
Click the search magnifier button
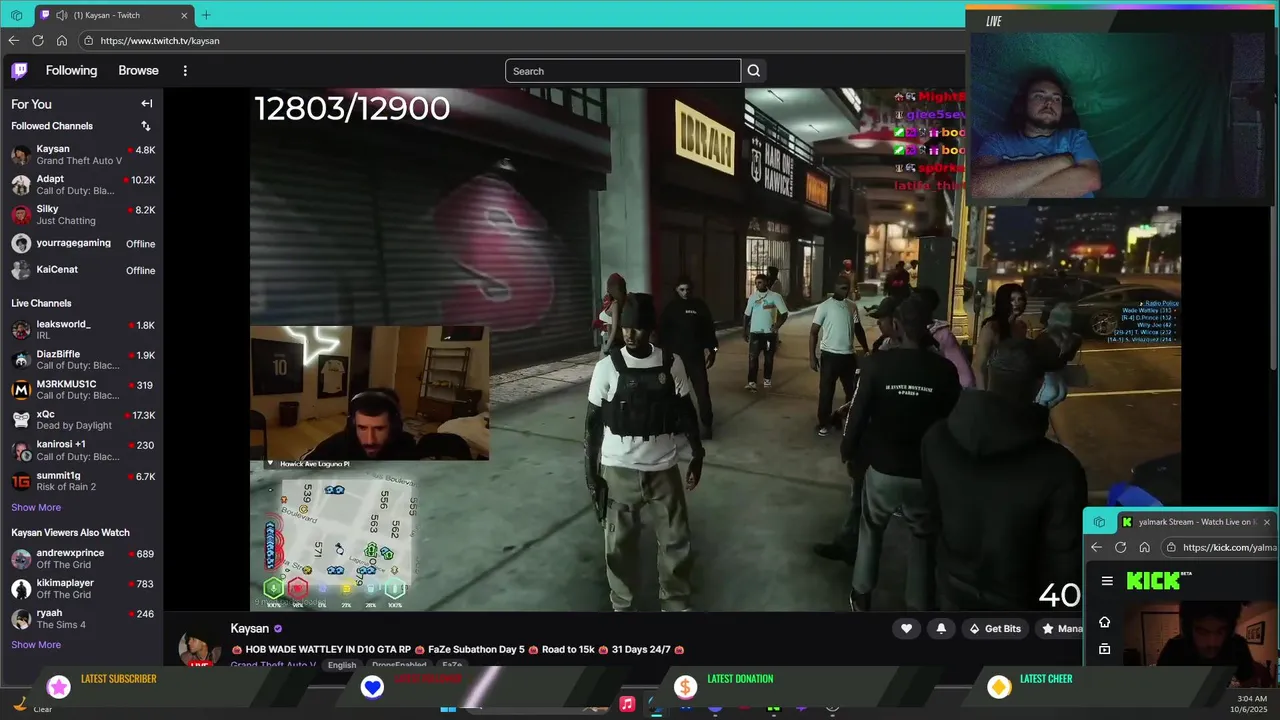click(x=754, y=71)
